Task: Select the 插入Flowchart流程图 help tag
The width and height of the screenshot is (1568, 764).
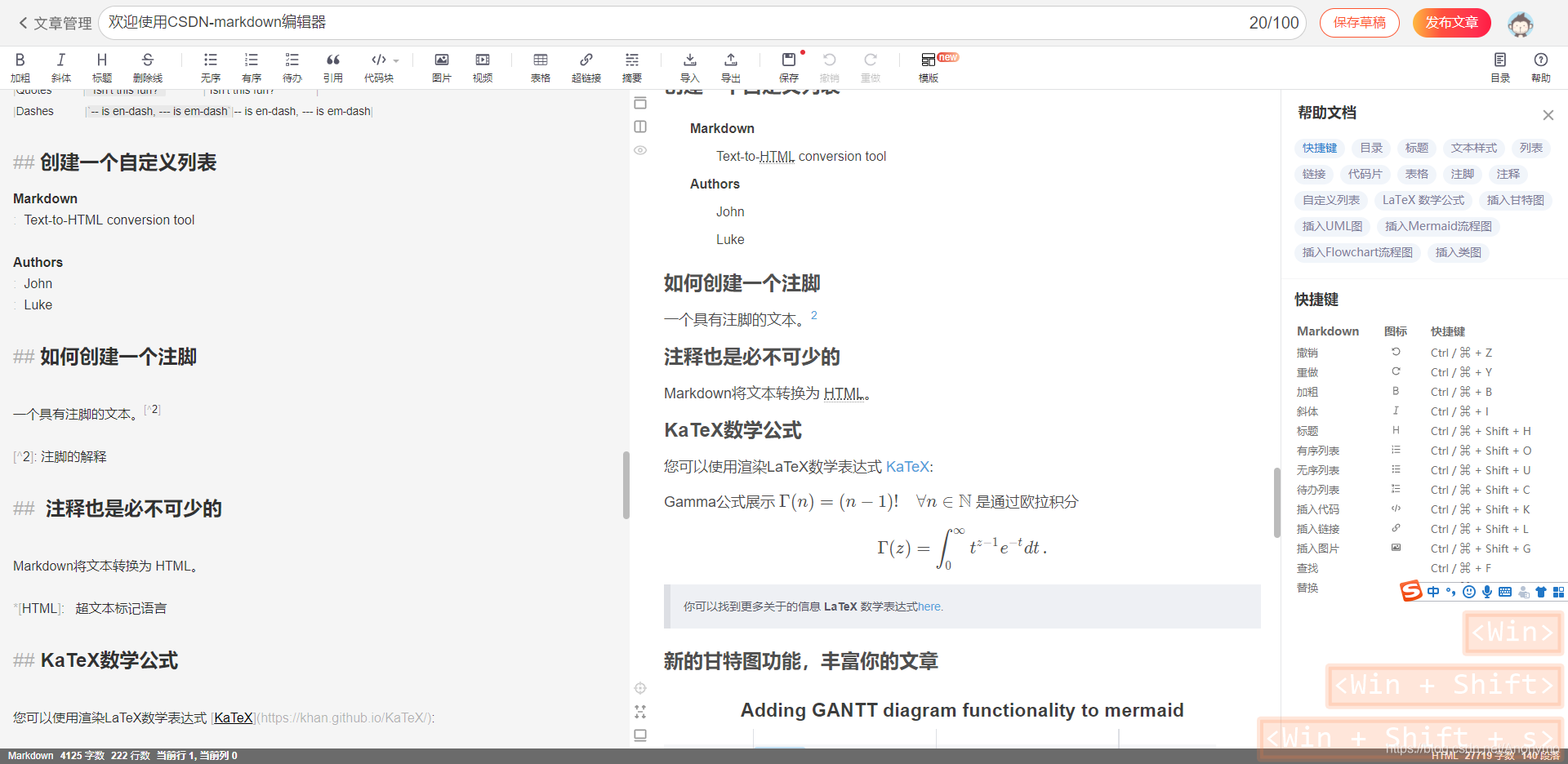Action: (1357, 252)
